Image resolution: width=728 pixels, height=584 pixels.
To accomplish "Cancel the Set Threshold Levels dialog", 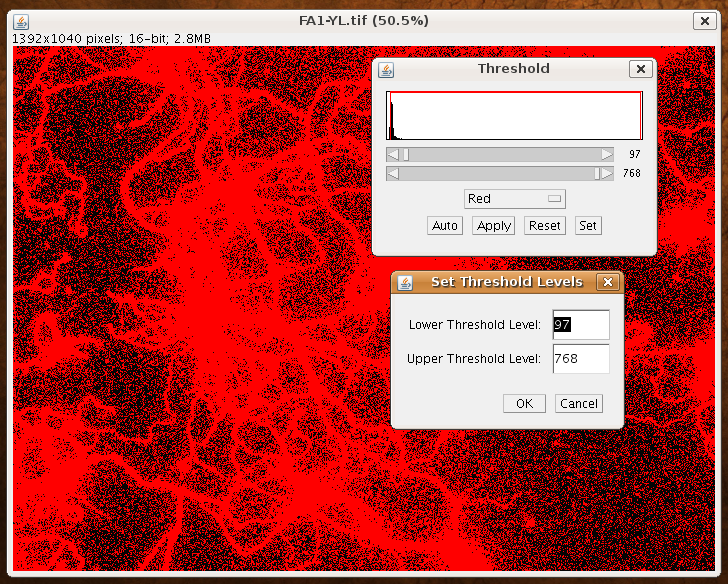I will pyautogui.click(x=579, y=404).
